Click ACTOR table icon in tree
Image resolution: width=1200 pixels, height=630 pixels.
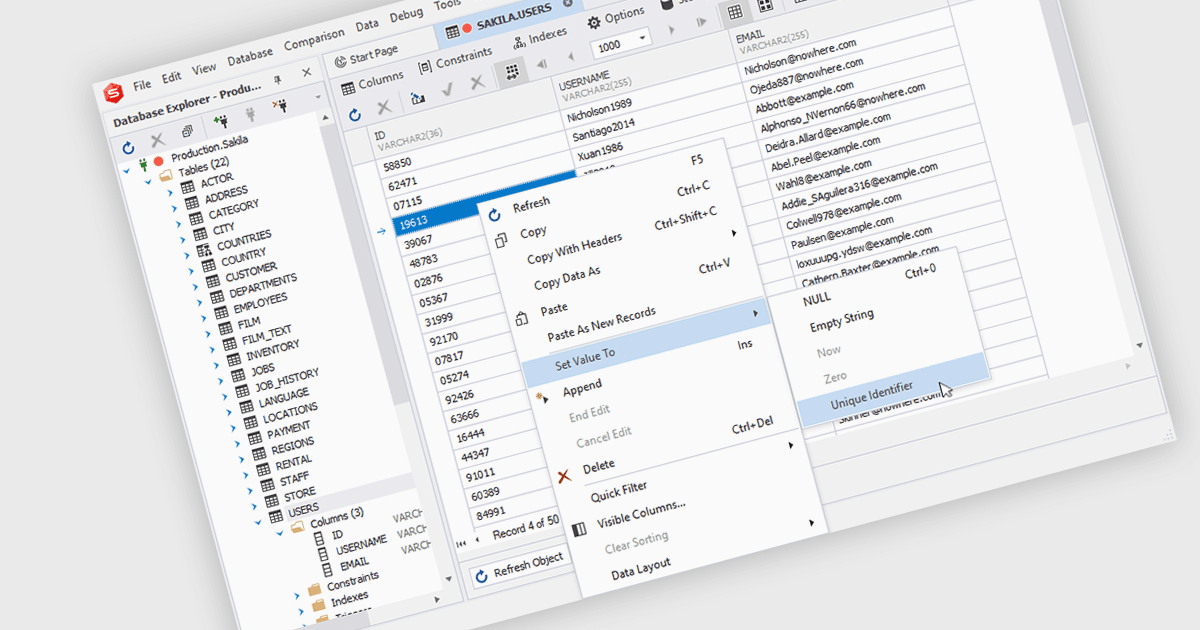coord(188,187)
